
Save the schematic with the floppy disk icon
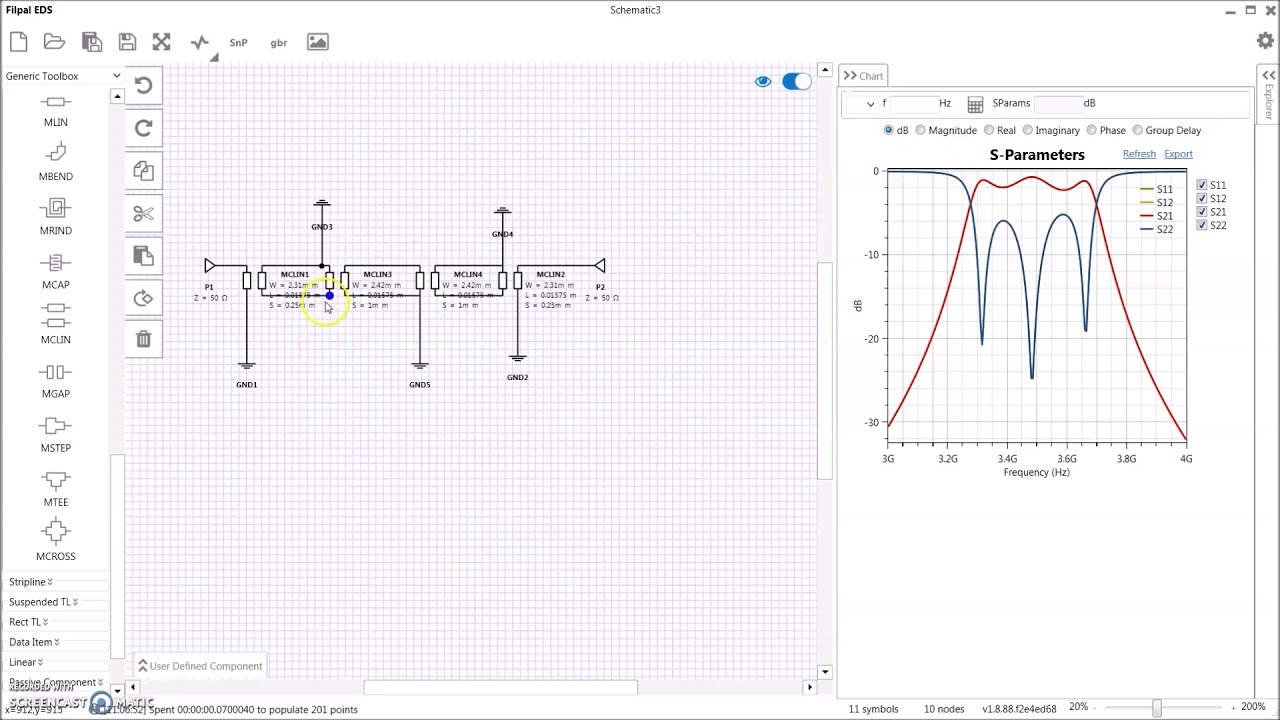tap(127, 42)
